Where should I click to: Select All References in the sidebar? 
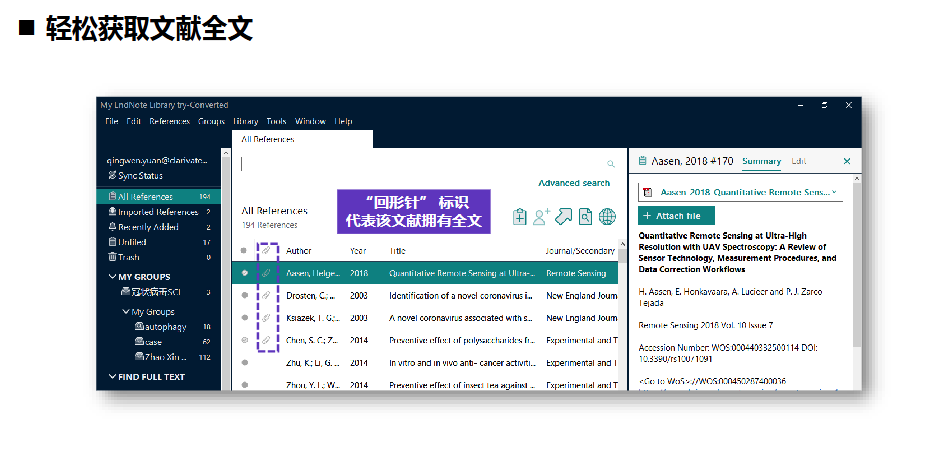(x=159, y=197)
